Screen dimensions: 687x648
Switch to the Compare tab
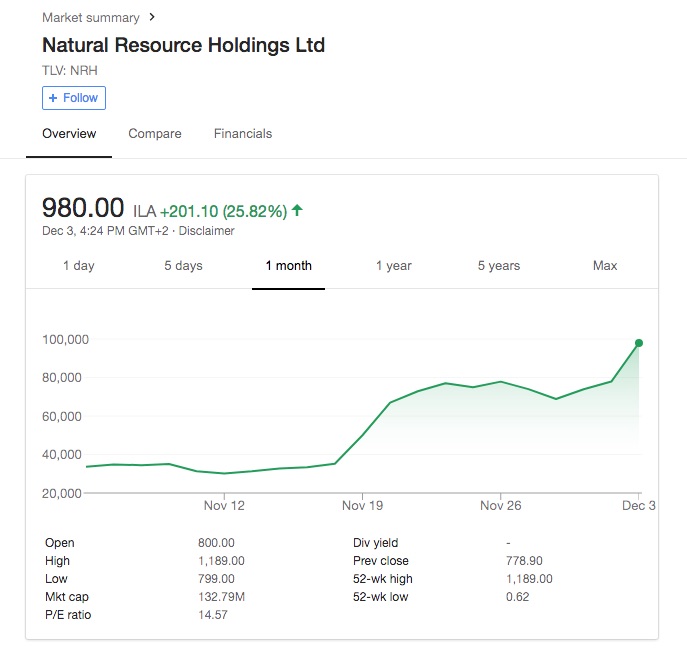click(x=155, y=134)
